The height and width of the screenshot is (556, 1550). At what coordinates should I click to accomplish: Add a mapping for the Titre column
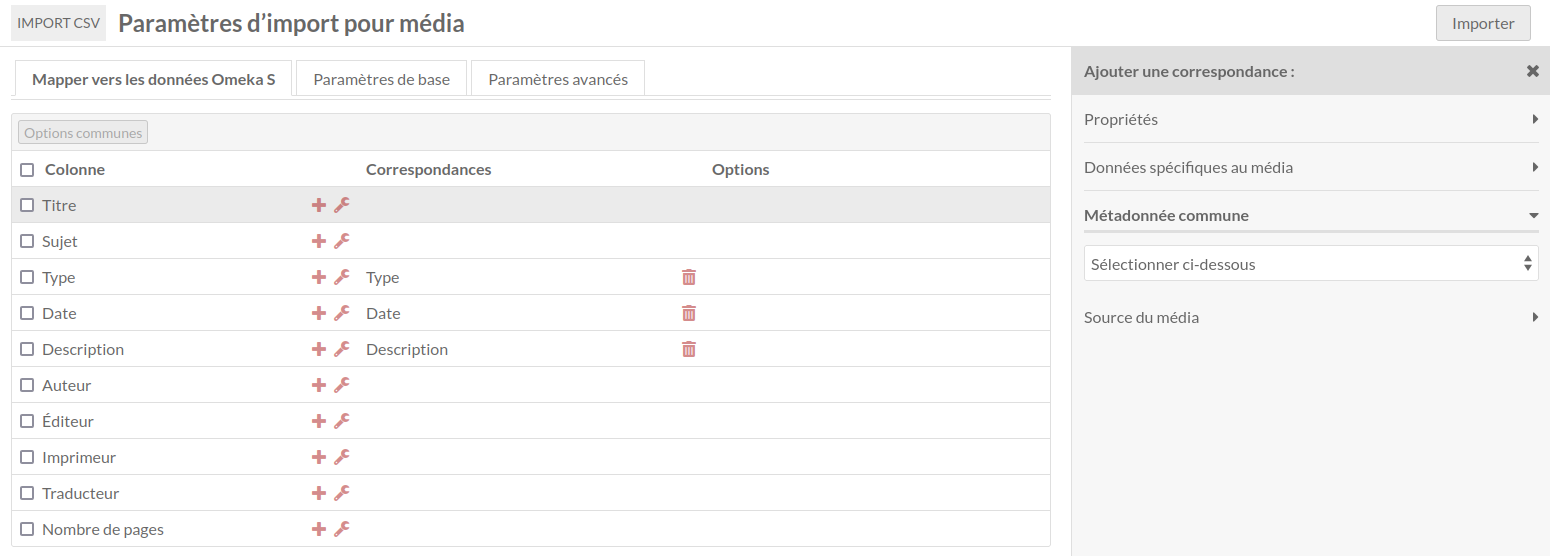pyautogui.click(x=319, y=205)
